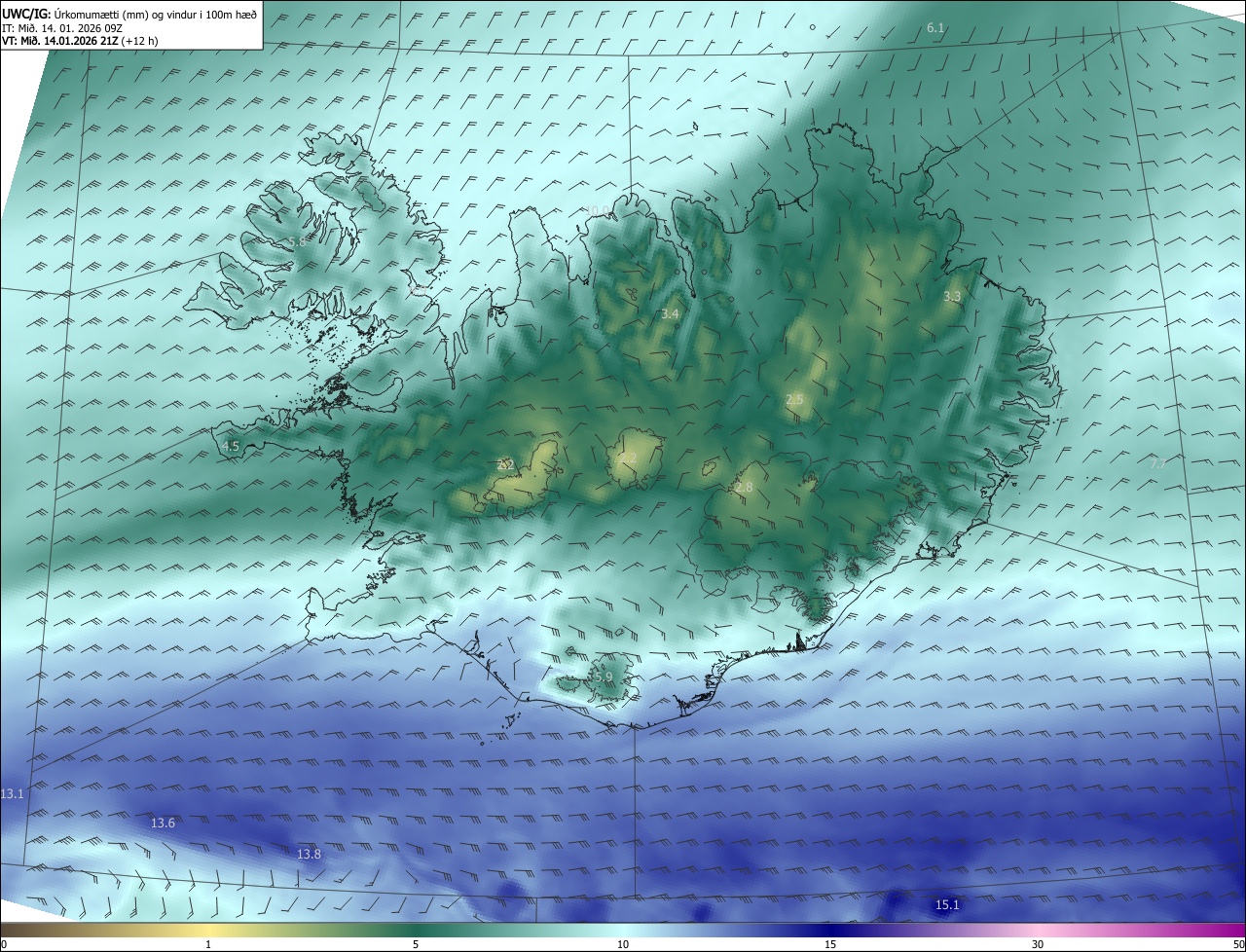Click the 5 tick label on the color scale
Image resolution: width=1246 pixels, height=952 pixels.
(416, 945)
